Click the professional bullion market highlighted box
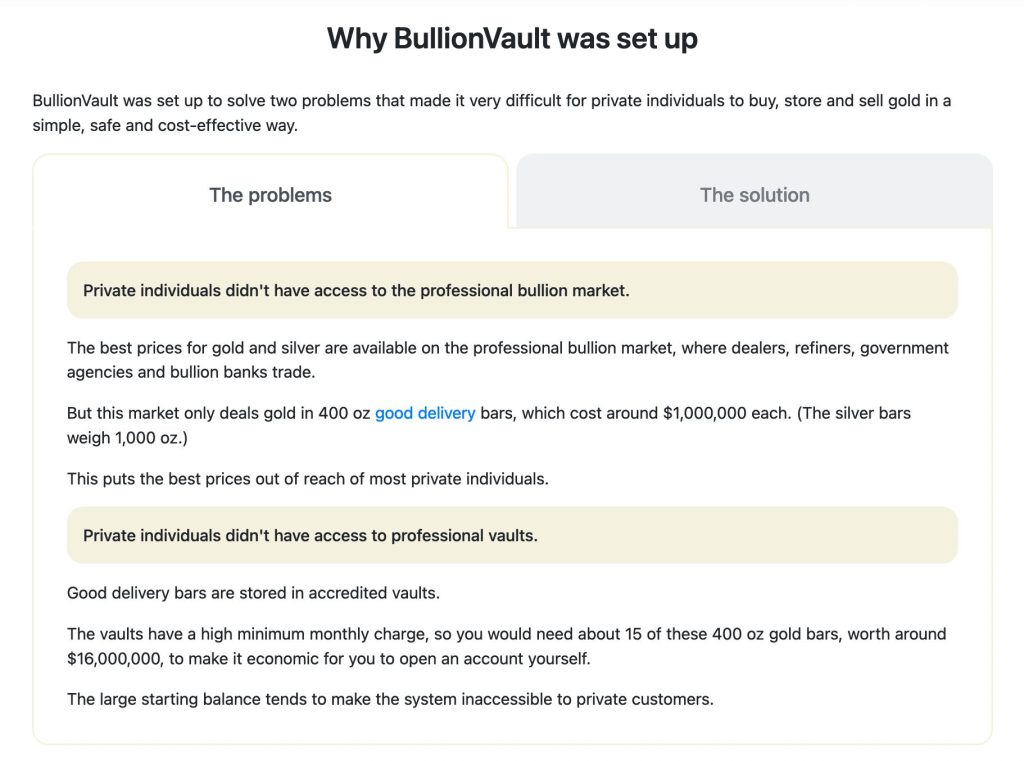Image resolution: width=1024 pixels, height=761 pixels. click(512, 290)
